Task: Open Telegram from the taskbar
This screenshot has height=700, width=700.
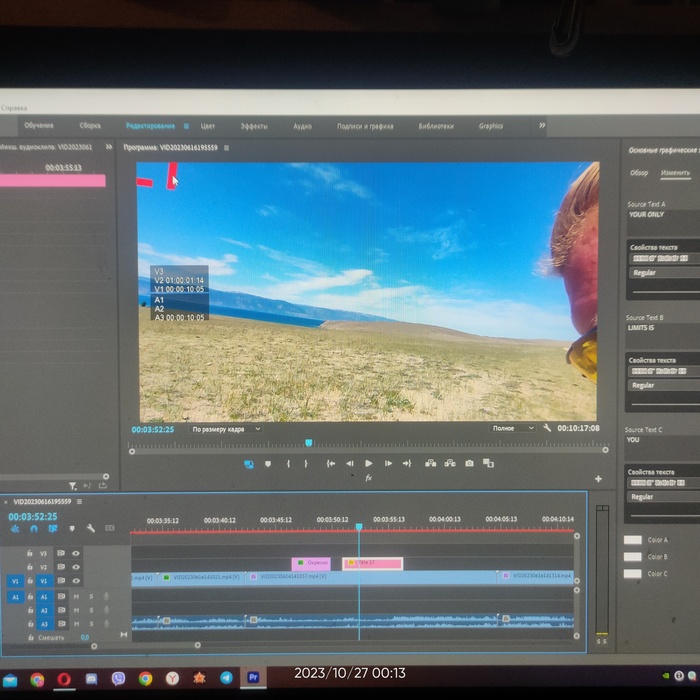Action: click(x=226, y=678)
